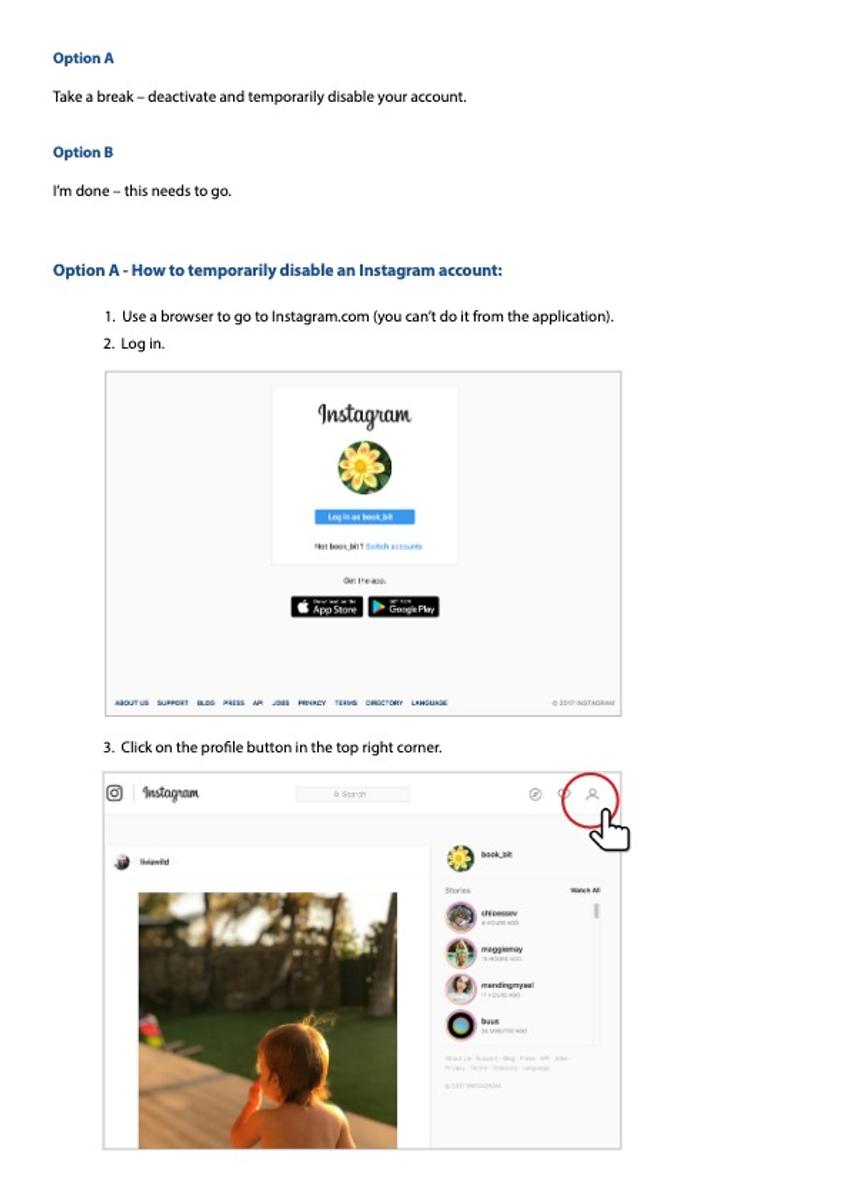Screen dimensions: 849x1200
Task: Open the LANGUAGE footer link
Action: [430, 703]
